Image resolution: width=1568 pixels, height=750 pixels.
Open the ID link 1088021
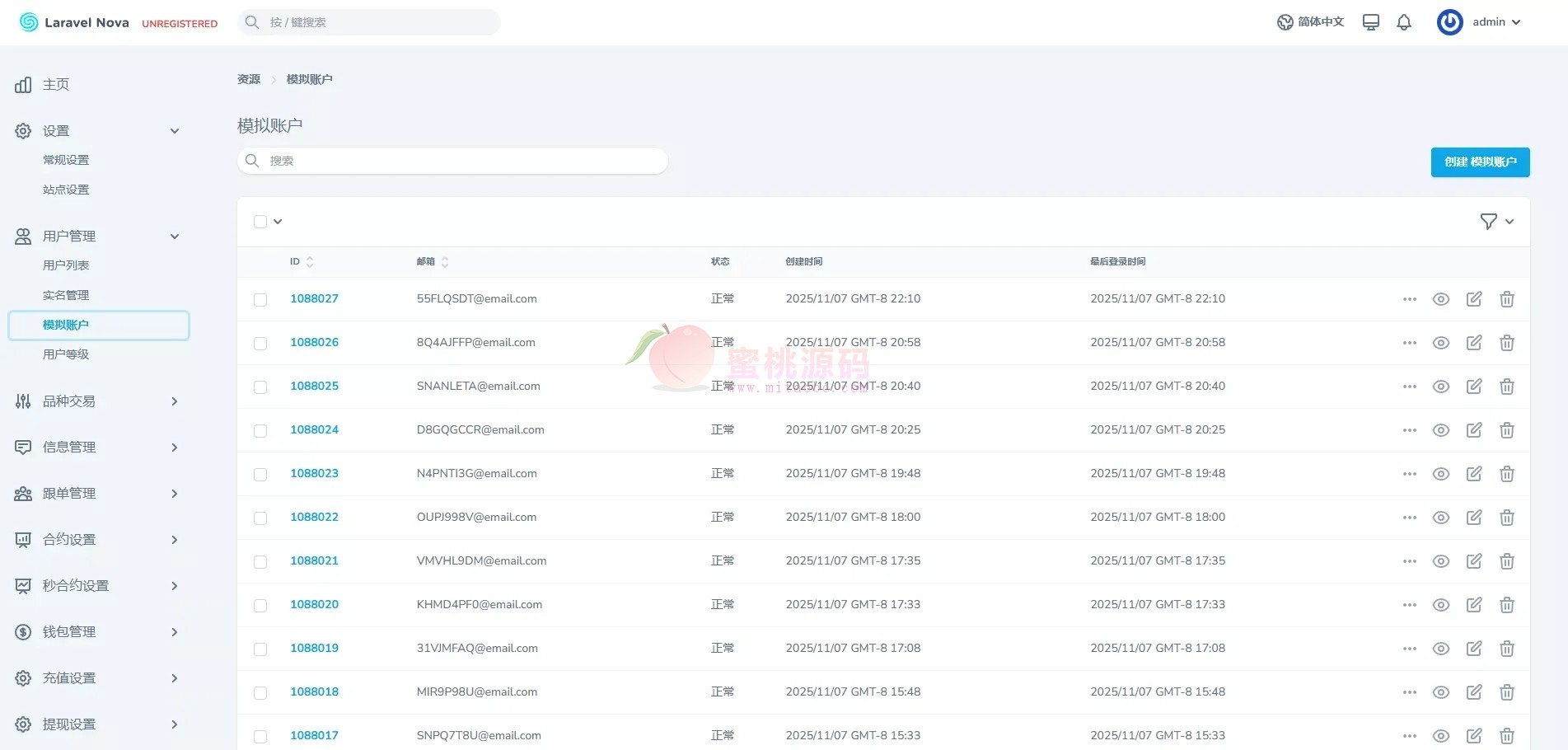point(314,560)
